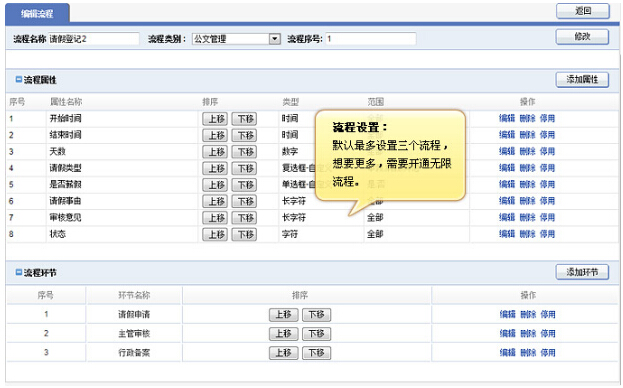
Task: Disable the 请假申请 step
Action: 548,314
